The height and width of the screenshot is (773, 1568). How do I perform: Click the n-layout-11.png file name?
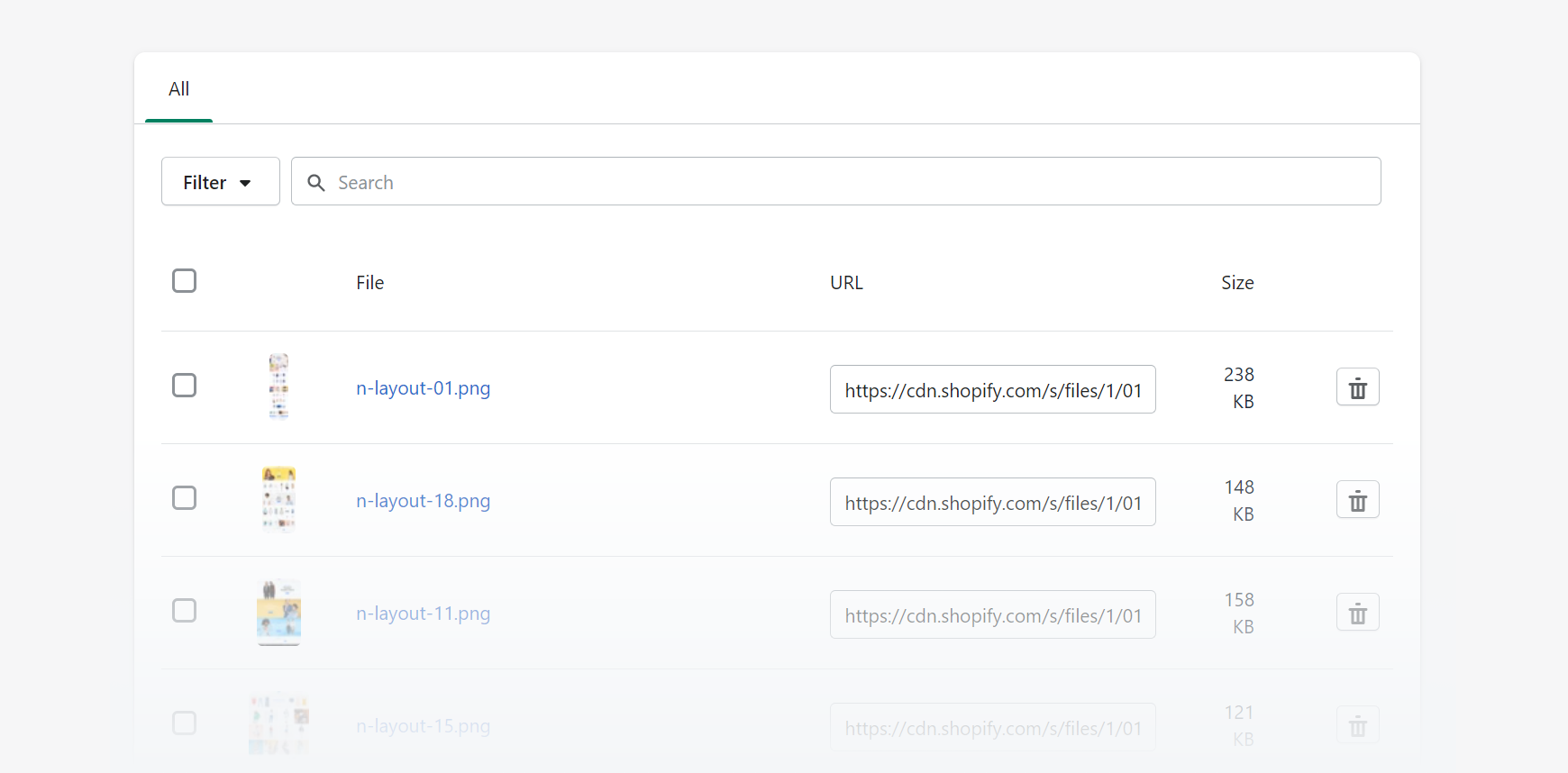pos(423,614)
